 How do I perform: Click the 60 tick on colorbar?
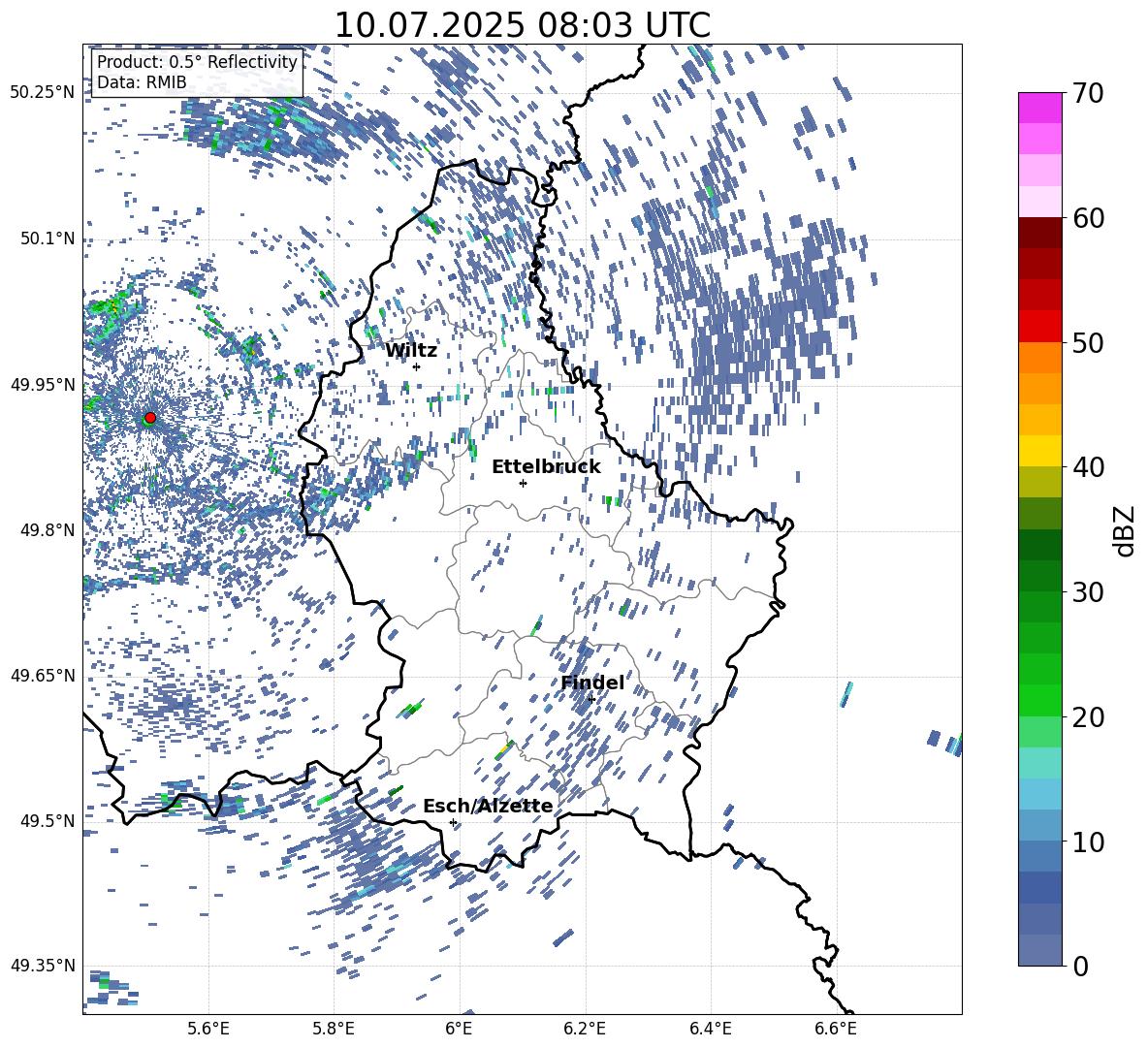1088,218
